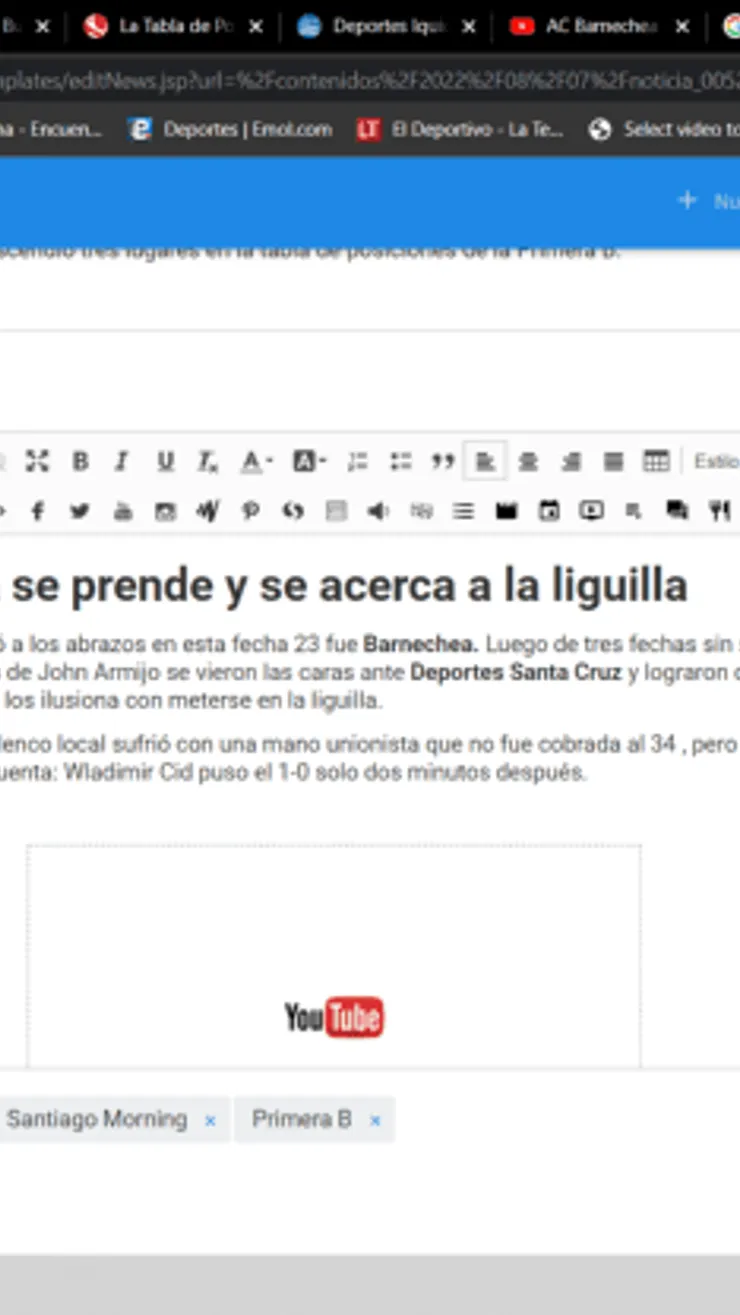Open the text color dropdown
This screenshot has width=740, height=1315.
coord(256,461)
